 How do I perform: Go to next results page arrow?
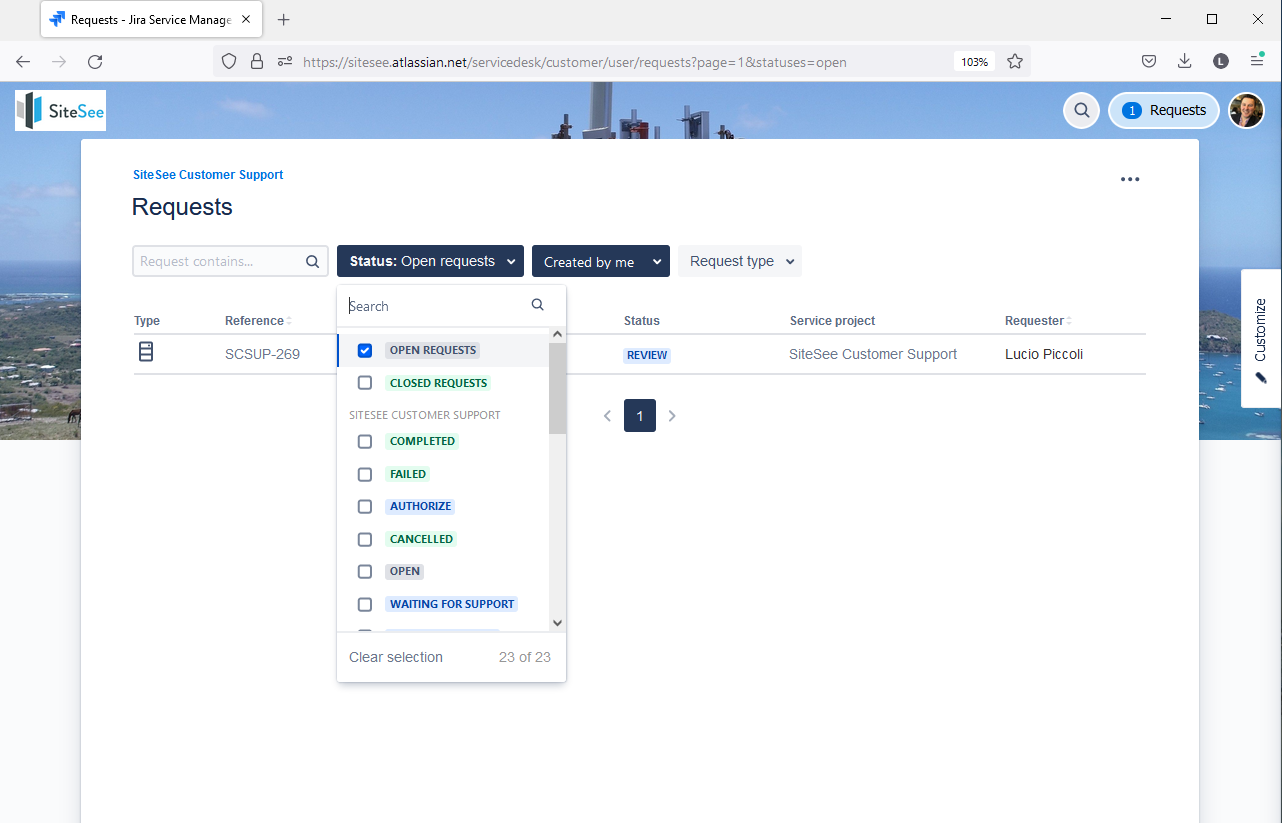coord(672,416)
